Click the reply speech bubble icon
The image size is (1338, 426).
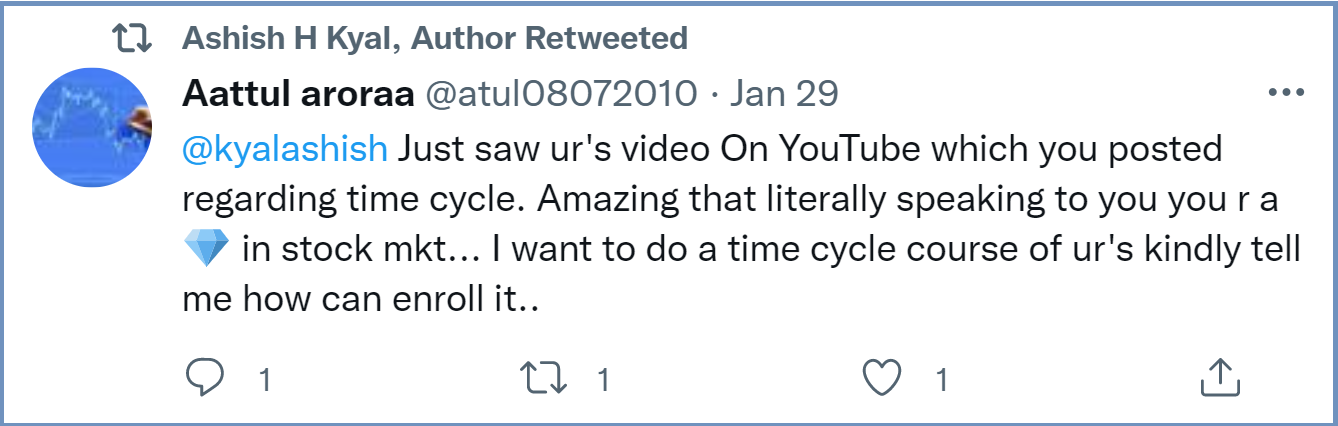pyautogui.click(x=206, y=378)
